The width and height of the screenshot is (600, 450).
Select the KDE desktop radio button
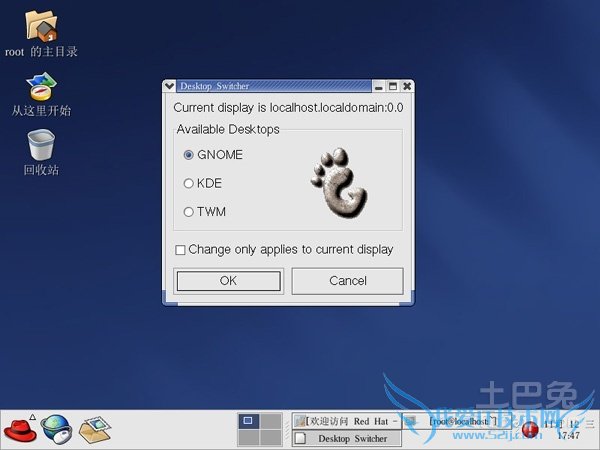click(x=188, y=183)
